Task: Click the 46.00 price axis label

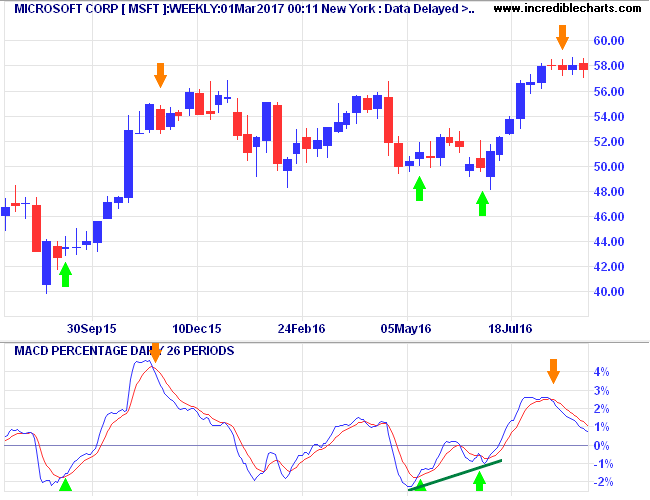Action: tap(609, 217)
